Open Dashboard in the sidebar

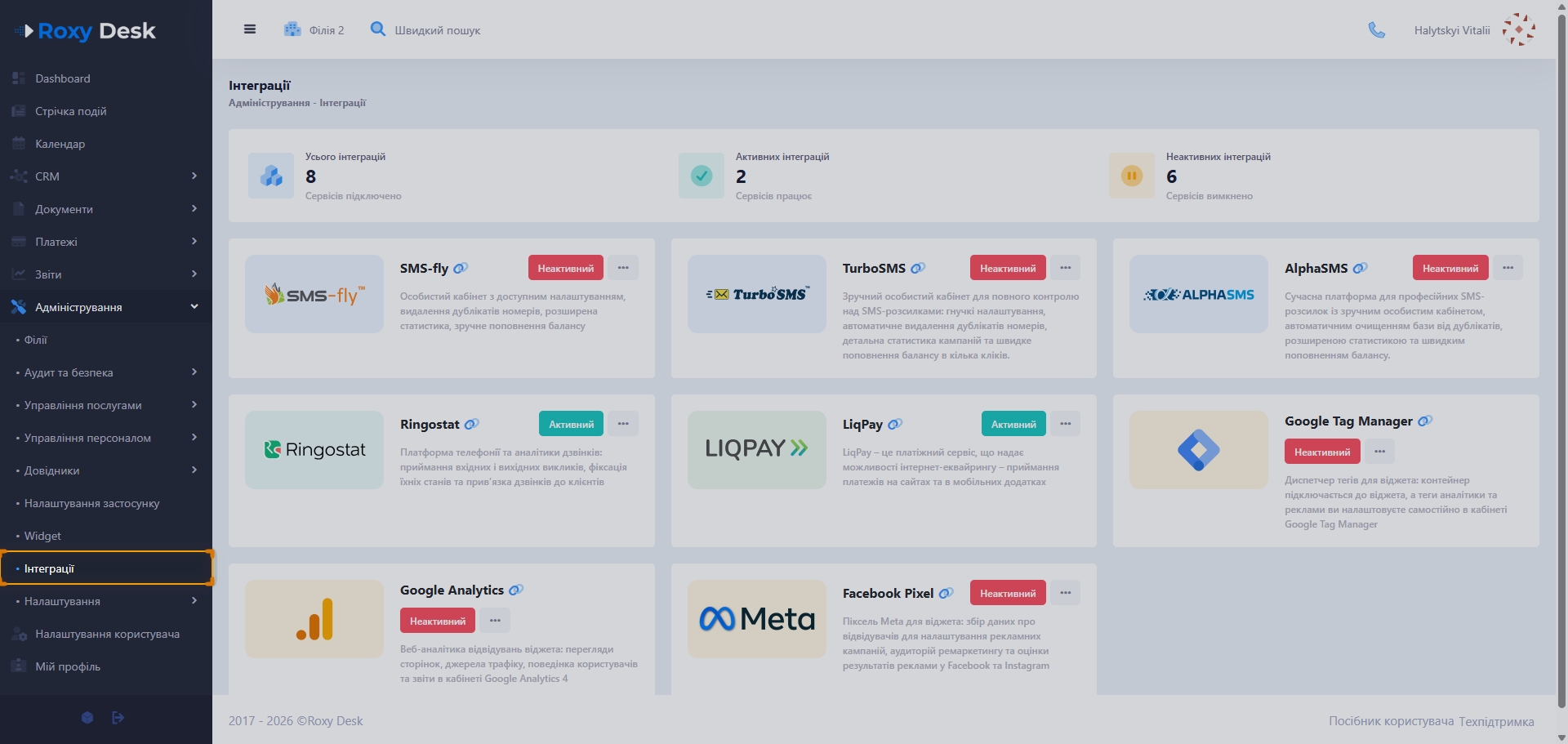pos(106,78)
